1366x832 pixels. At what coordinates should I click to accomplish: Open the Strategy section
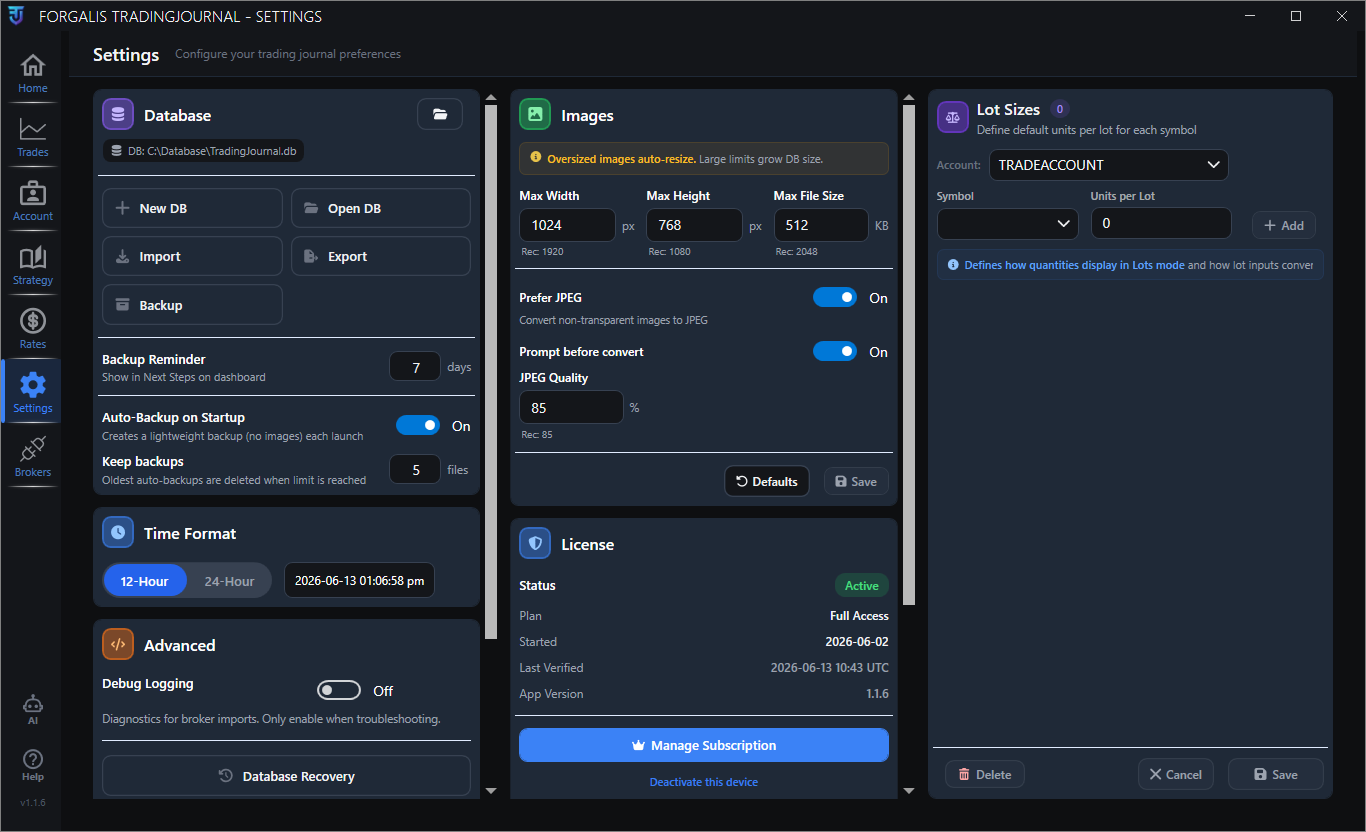(33, 266)
